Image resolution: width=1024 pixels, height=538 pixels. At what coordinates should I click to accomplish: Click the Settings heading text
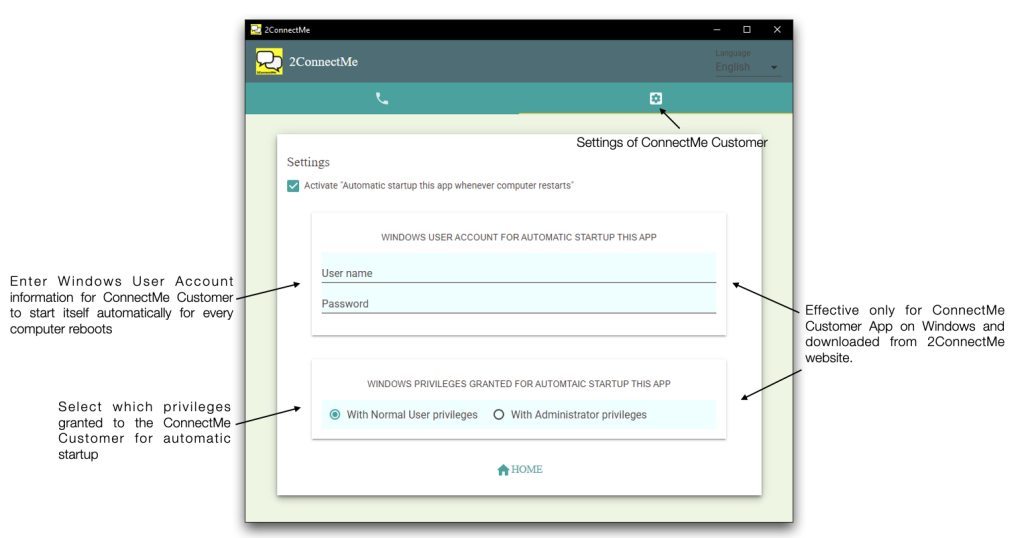coord(308,162)
